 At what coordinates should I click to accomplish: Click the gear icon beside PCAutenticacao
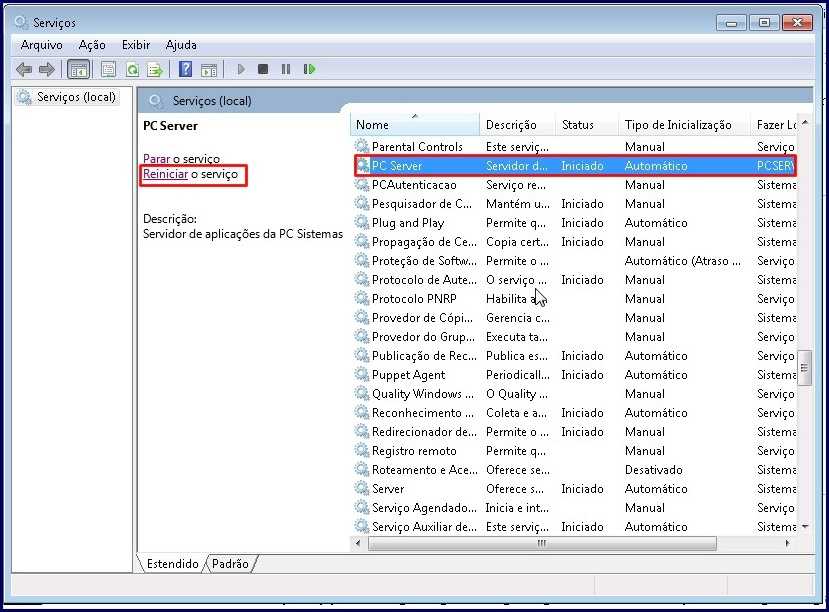[362, 184]
